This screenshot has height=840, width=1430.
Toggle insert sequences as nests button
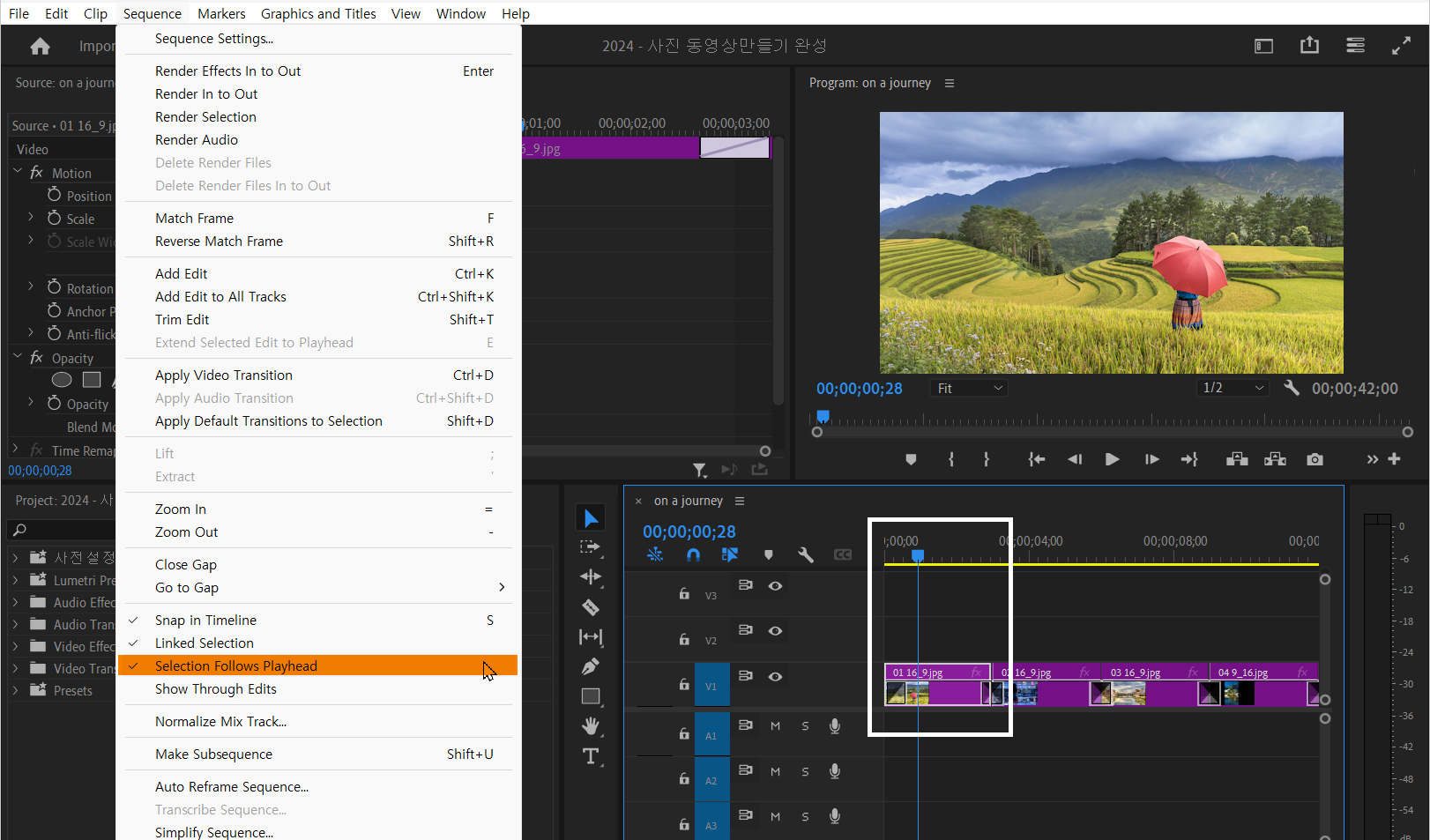[x=655, y=554]
